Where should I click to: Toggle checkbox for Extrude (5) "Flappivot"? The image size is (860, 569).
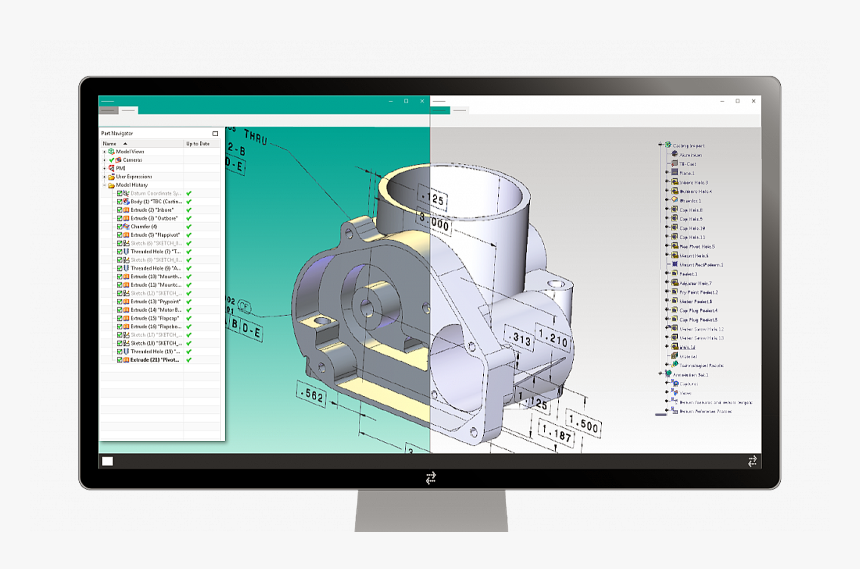coord(120,235)
